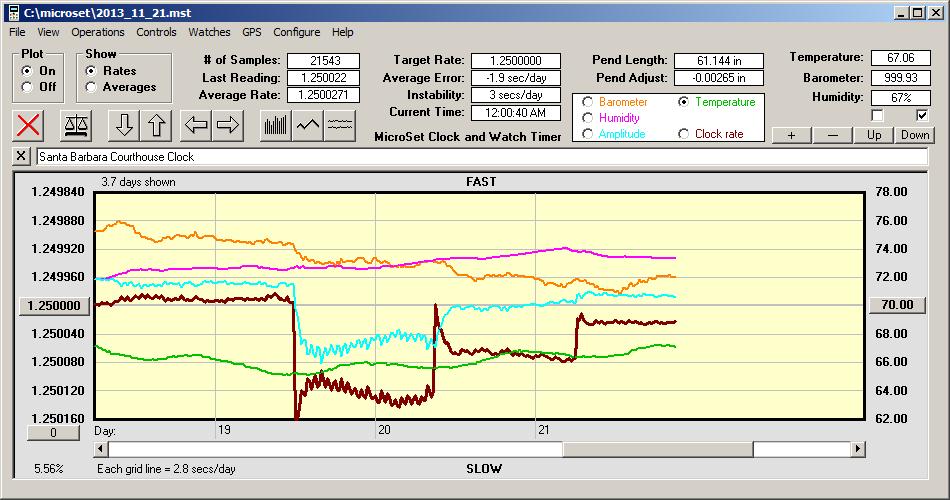
Task: Click the Up button
Action: 874,135
